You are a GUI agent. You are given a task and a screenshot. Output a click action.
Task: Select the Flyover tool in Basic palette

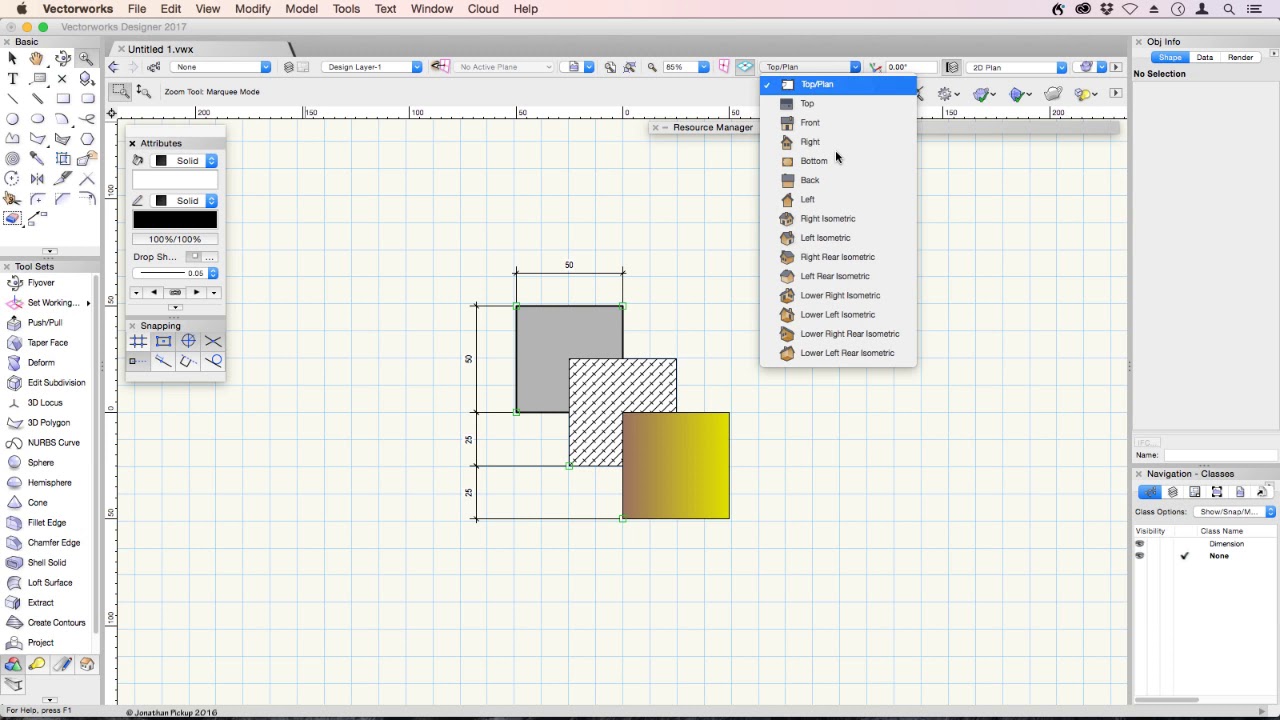62,59
